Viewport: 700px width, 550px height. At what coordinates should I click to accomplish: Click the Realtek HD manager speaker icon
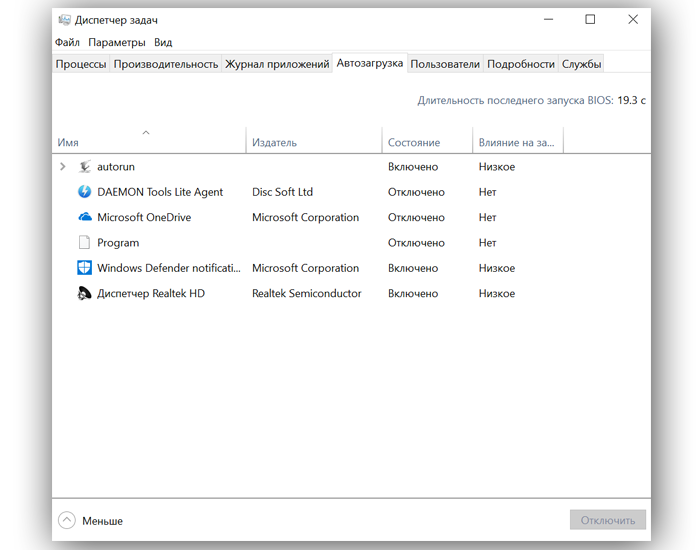click(85, 294)
